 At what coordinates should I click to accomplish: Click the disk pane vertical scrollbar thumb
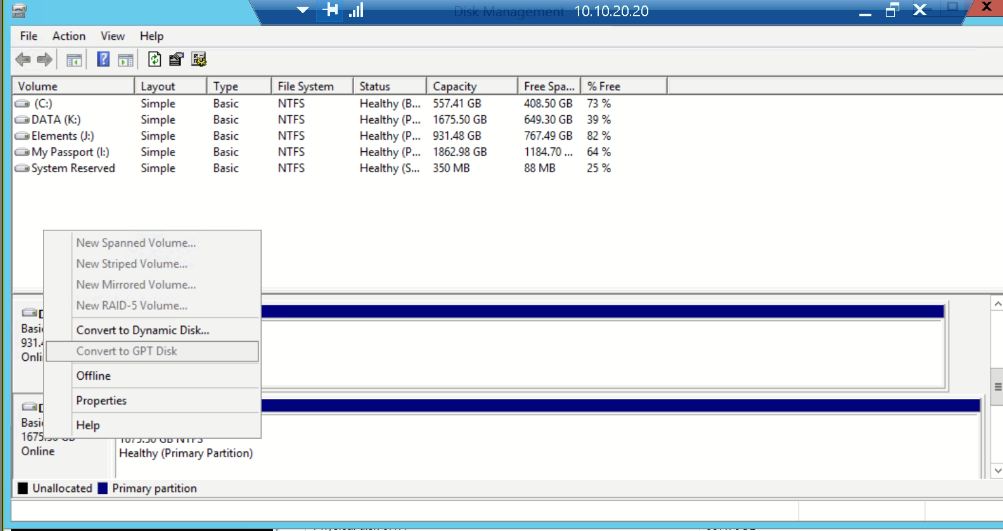(995, 385)
